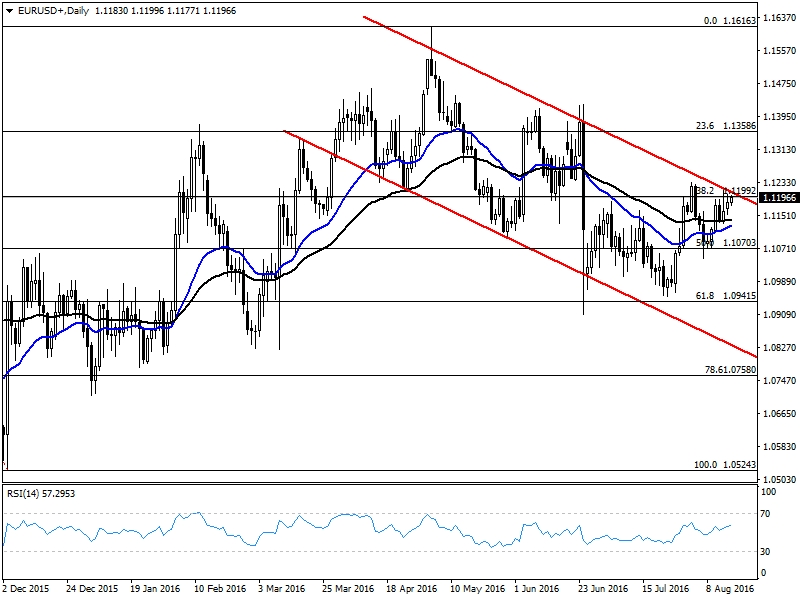Click the Fibonacci 50.0 level label 1.10703
Viewport: 800px width, 600px height.
(x=726, y=243)
